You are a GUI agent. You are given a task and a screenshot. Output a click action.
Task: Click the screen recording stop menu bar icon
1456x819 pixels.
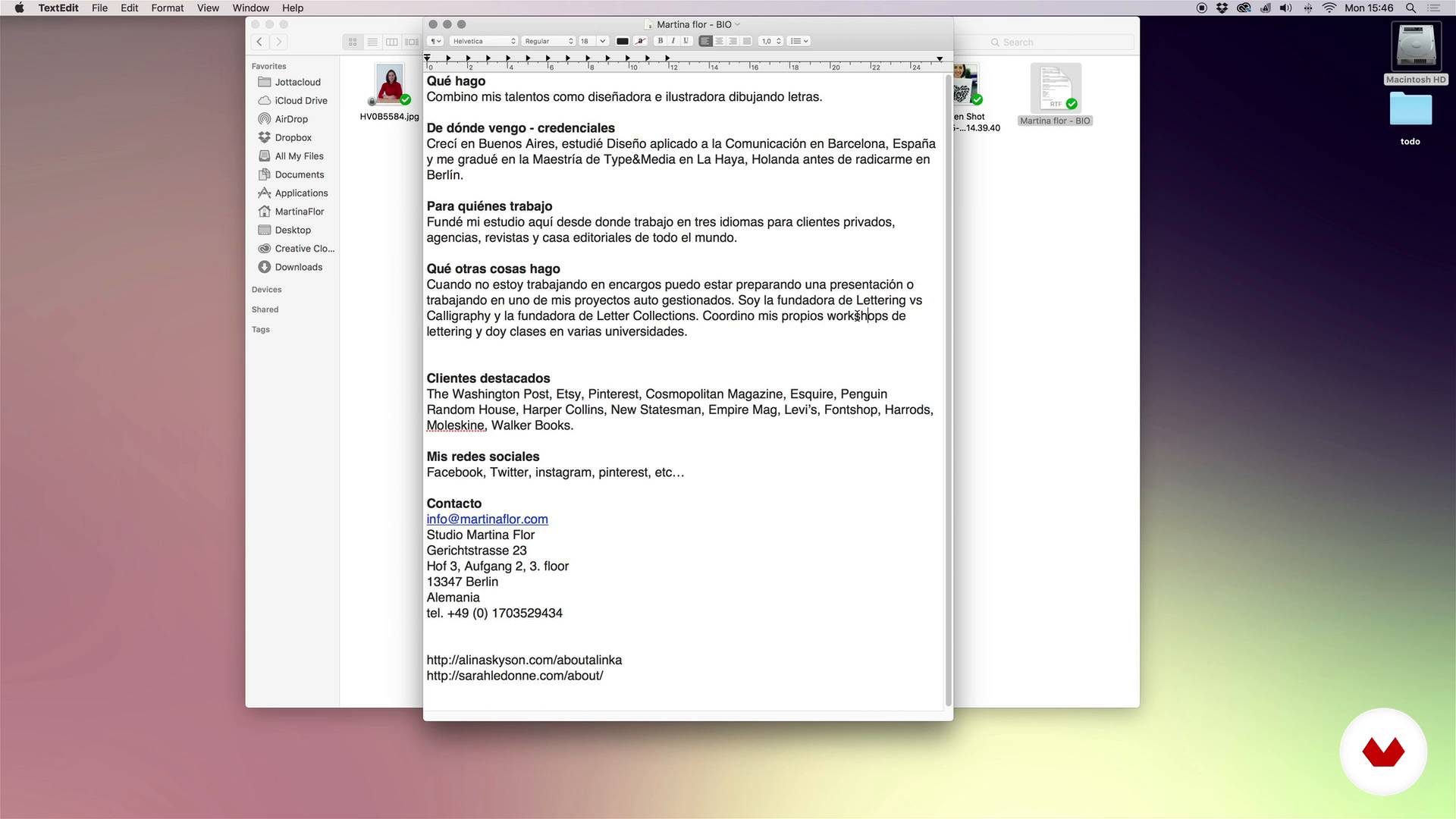point(1201,8)
